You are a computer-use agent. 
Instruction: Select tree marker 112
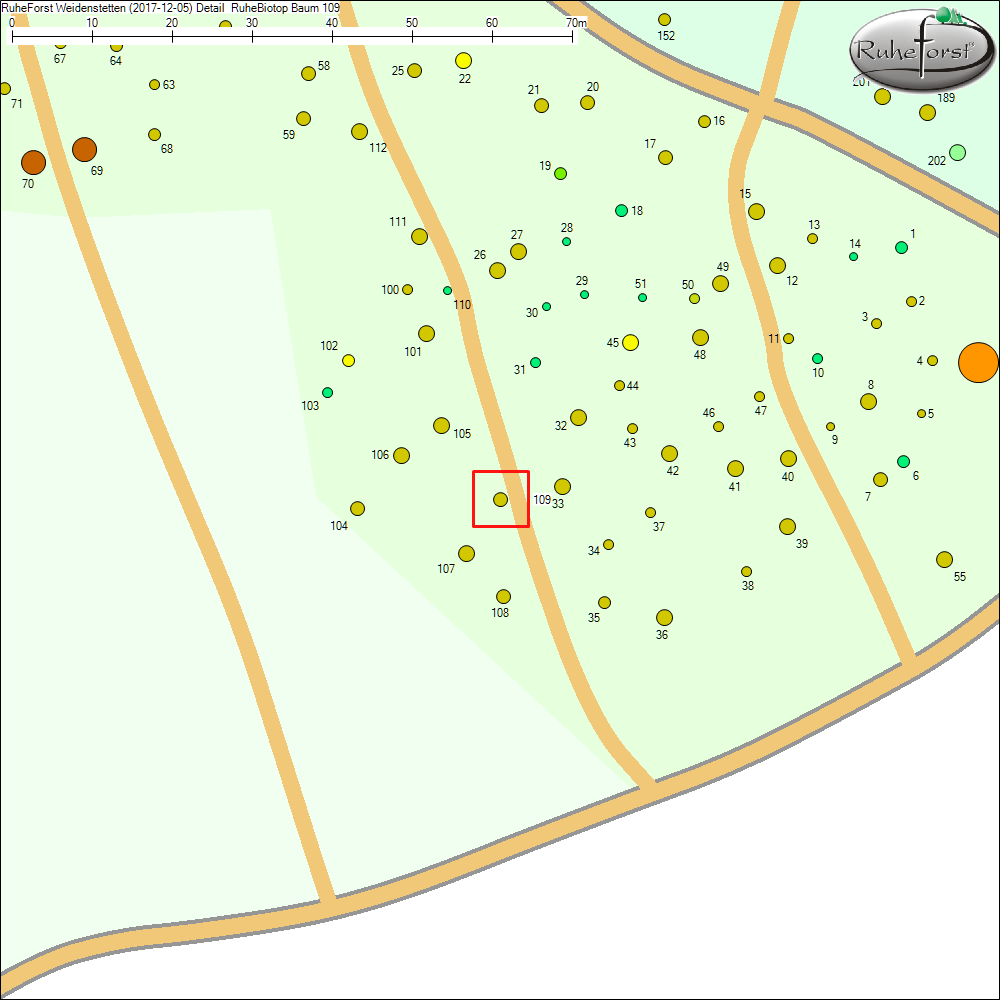(x=359, y=131)
